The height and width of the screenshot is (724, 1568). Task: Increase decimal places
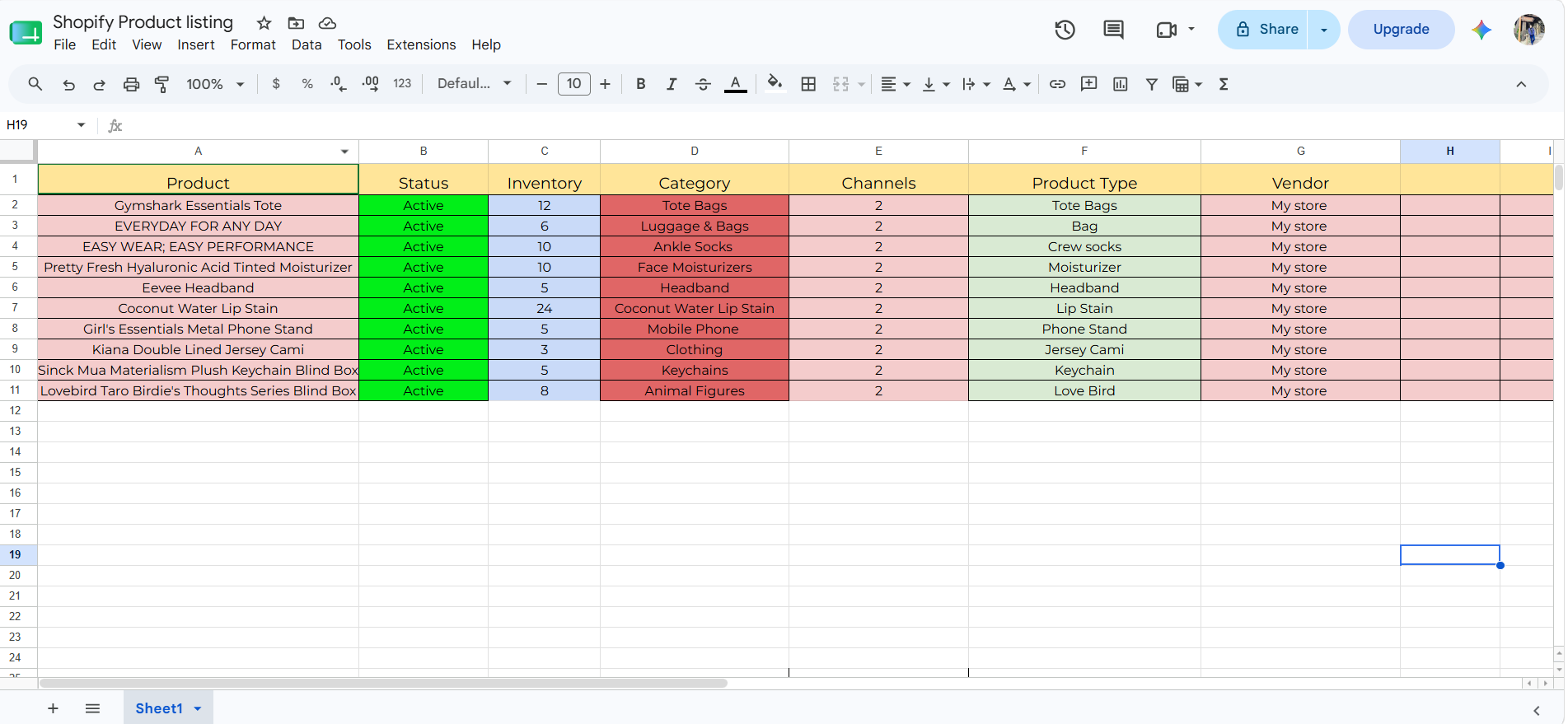[x=371, y=84]
